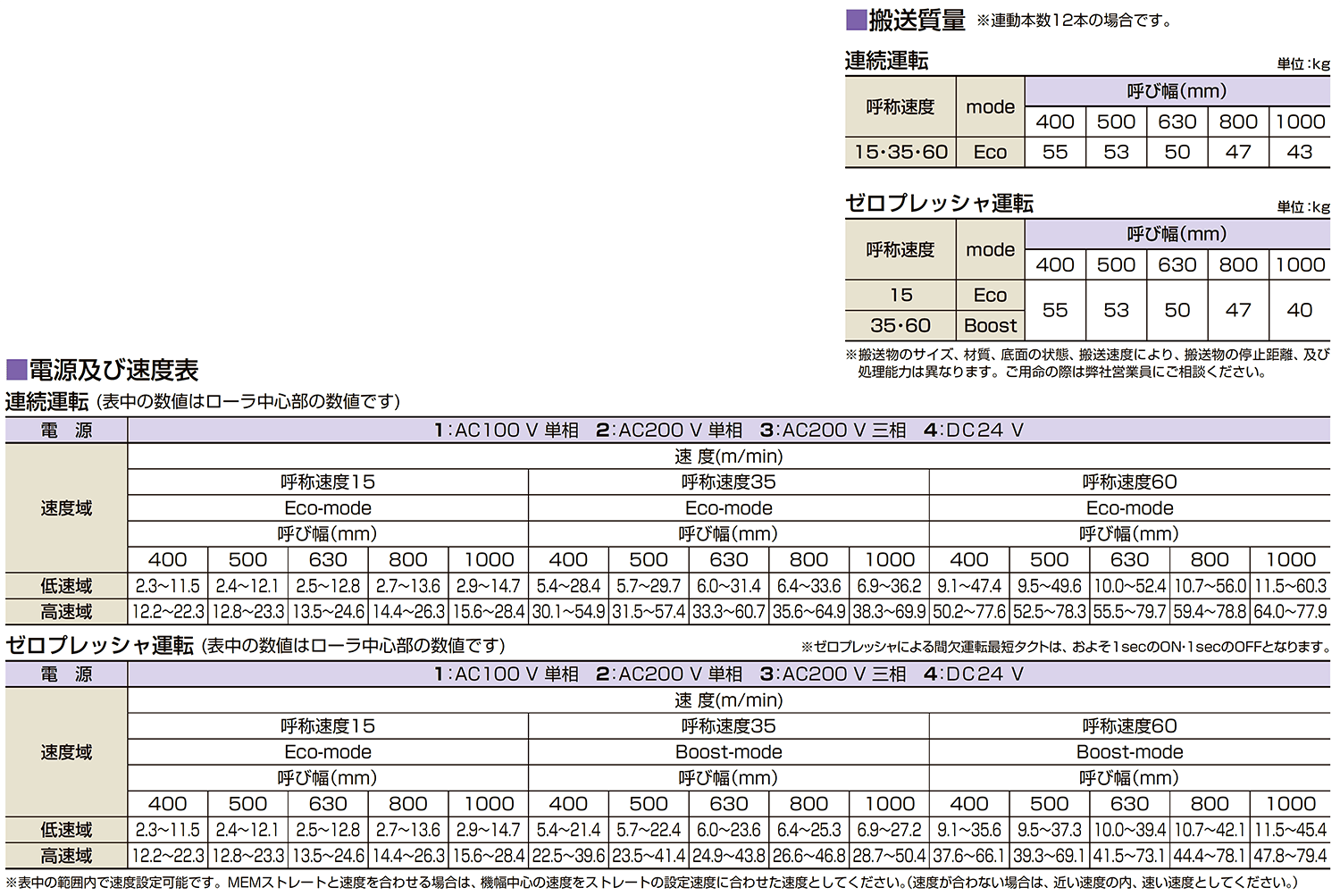This screenshot has width=1340, height=896.
Task: Click the 電源及び速度表 section heading
Action: 103,370
